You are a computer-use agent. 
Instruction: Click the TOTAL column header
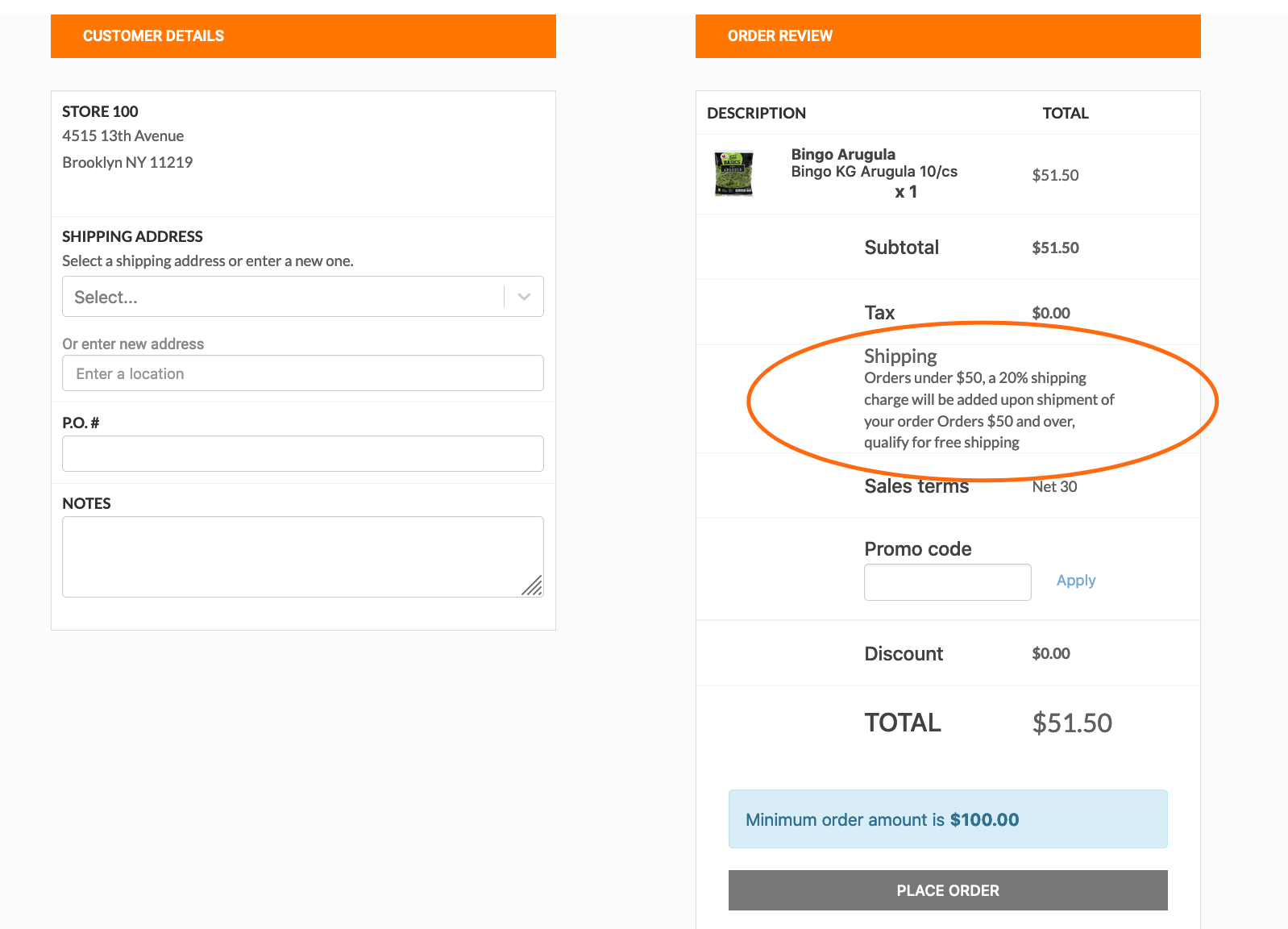pyautogui.click(x=1065, y=114)
